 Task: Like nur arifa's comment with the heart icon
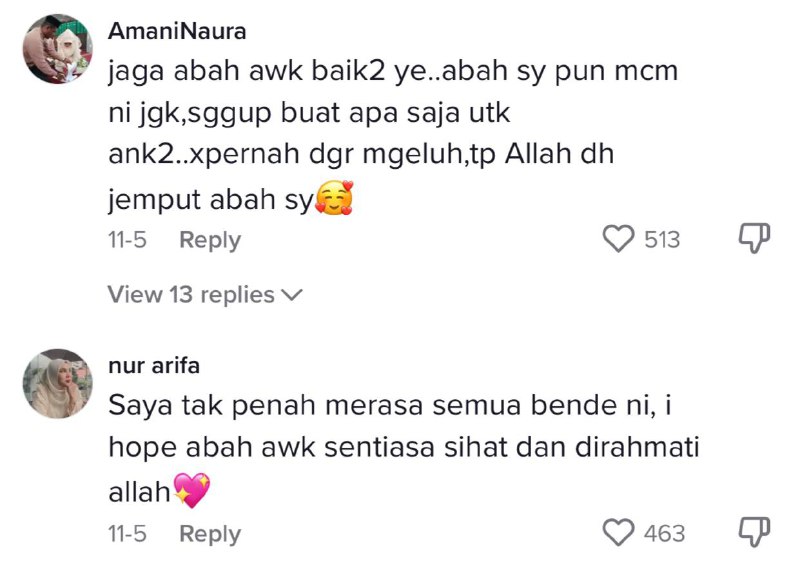point(618,532)
